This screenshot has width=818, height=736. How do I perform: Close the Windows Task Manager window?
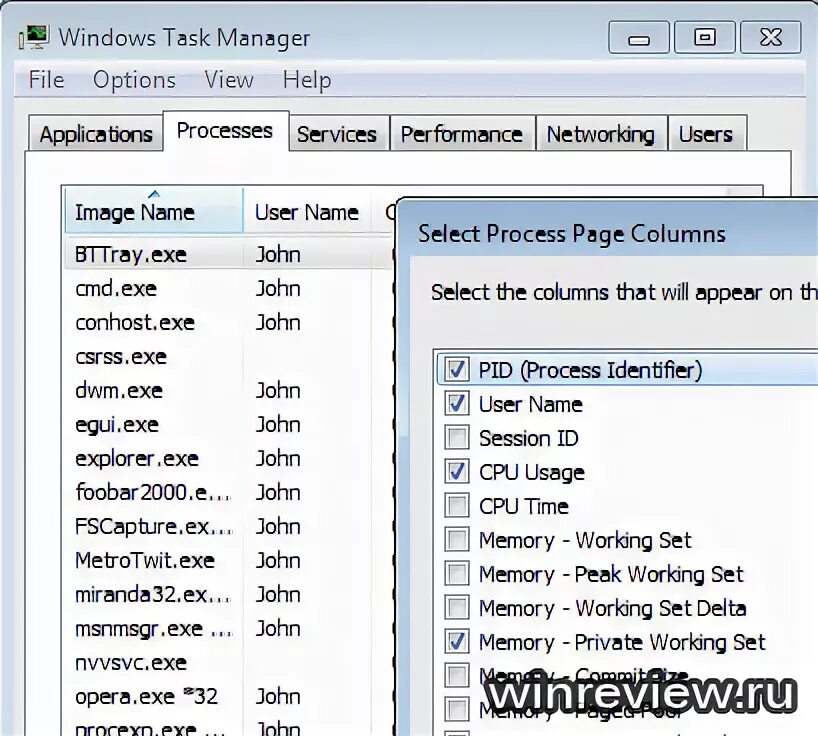coord(771,37)
